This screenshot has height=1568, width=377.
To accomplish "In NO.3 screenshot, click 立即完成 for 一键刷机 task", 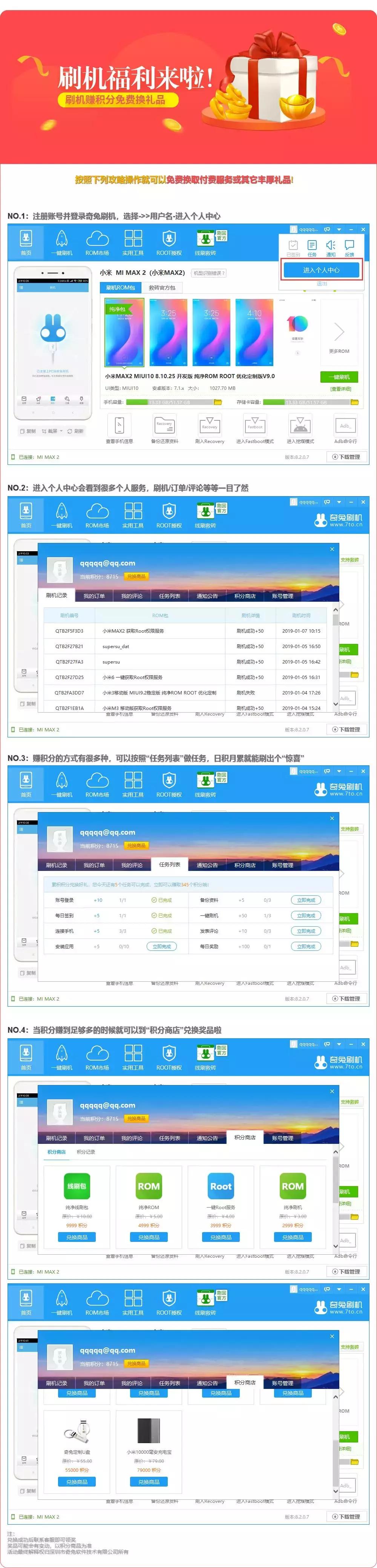I will (x=306, y=915).
